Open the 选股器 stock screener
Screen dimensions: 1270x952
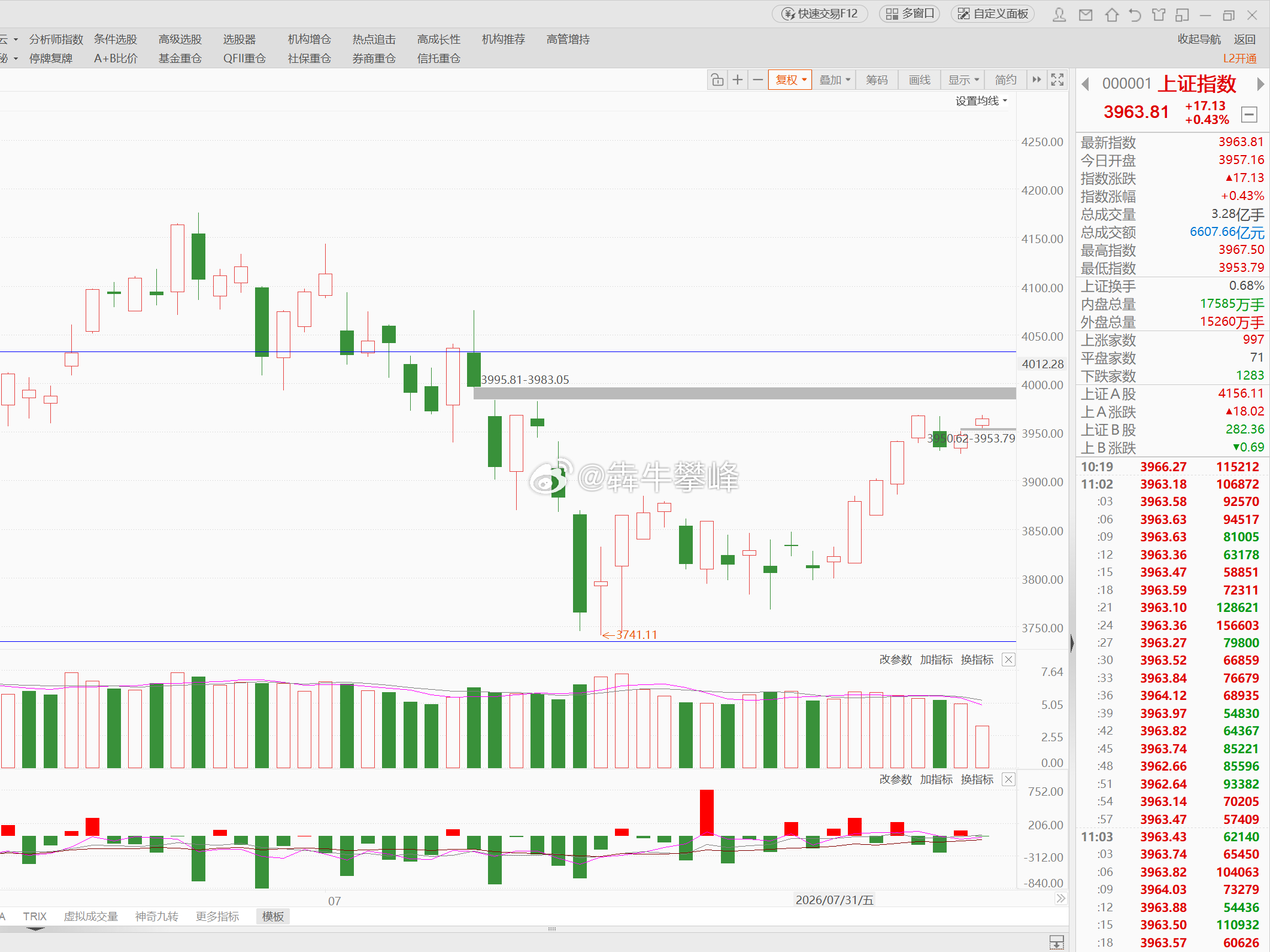[x=240, y=40]
